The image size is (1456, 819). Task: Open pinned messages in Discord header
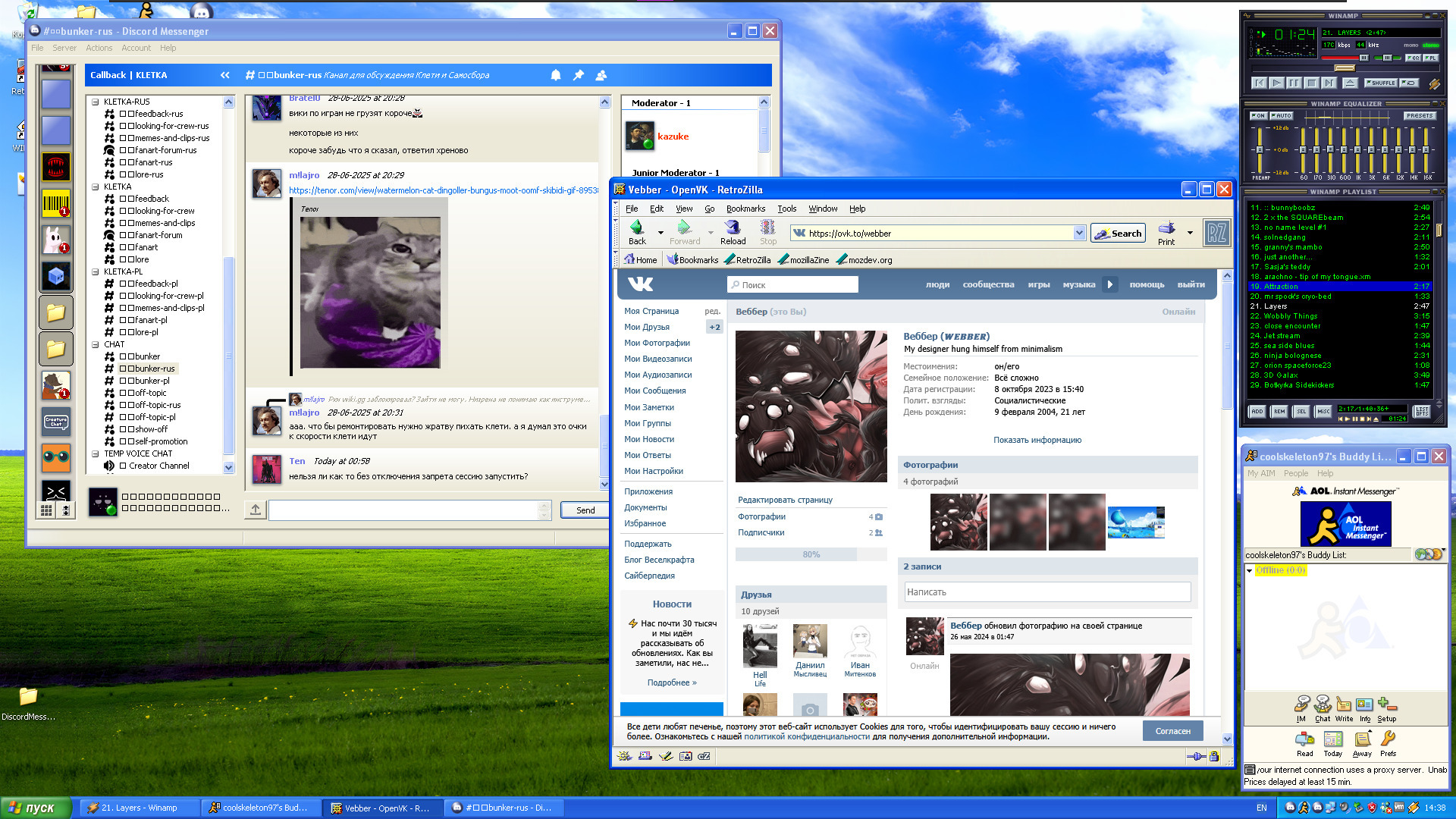point(579,75)
